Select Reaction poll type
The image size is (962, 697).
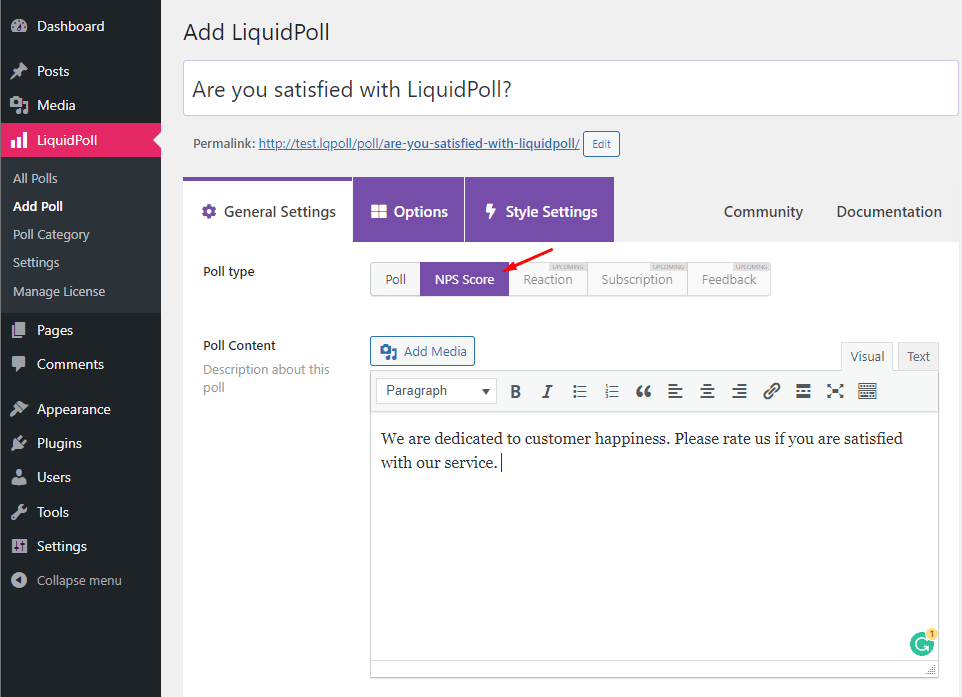[548, 279]
